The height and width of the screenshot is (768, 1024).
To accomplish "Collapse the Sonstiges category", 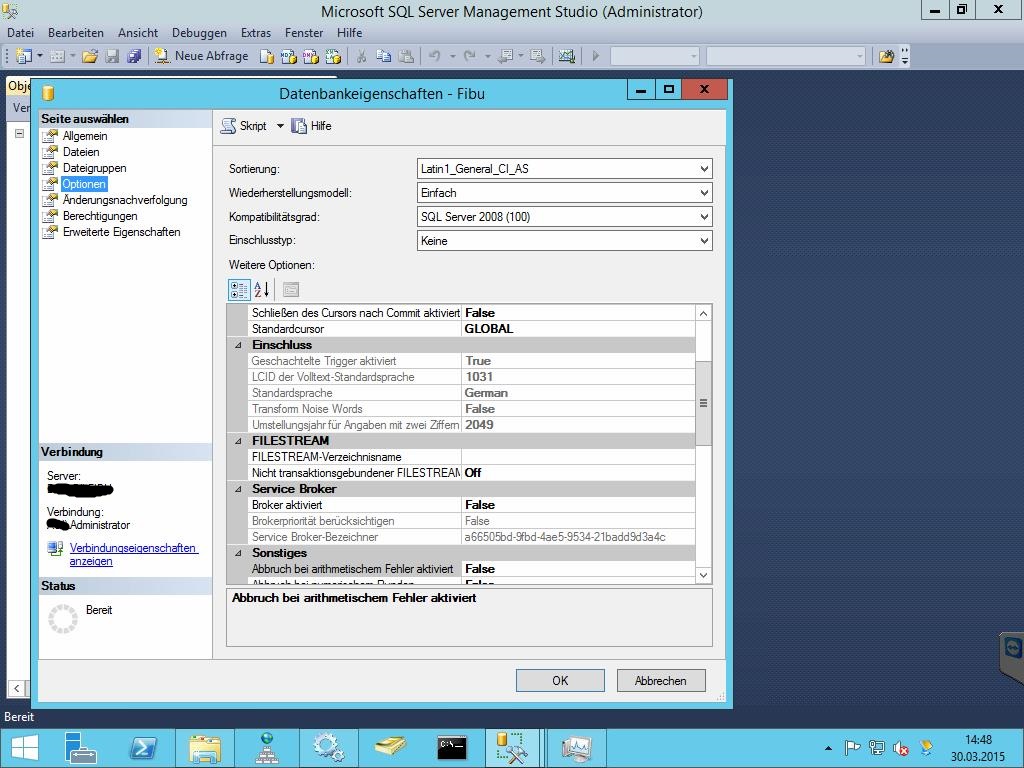I will (x=238, y=553).
